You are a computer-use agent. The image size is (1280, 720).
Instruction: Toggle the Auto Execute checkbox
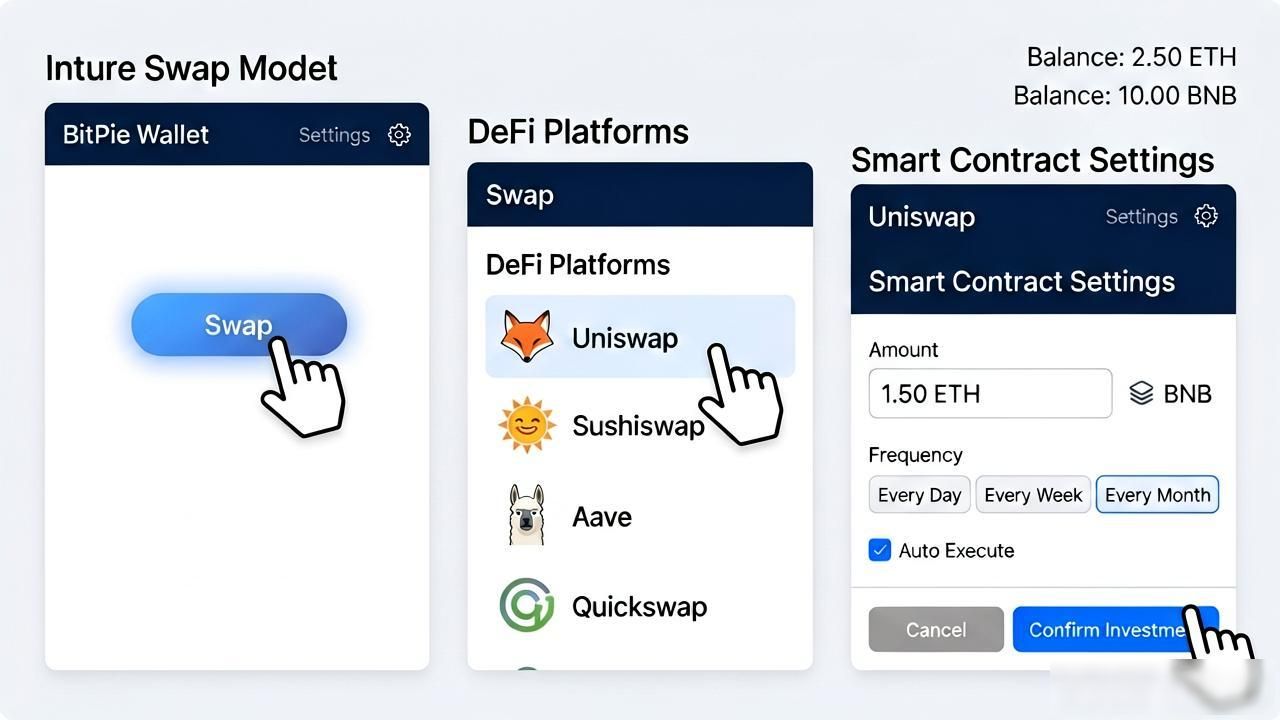pos(880,550)
